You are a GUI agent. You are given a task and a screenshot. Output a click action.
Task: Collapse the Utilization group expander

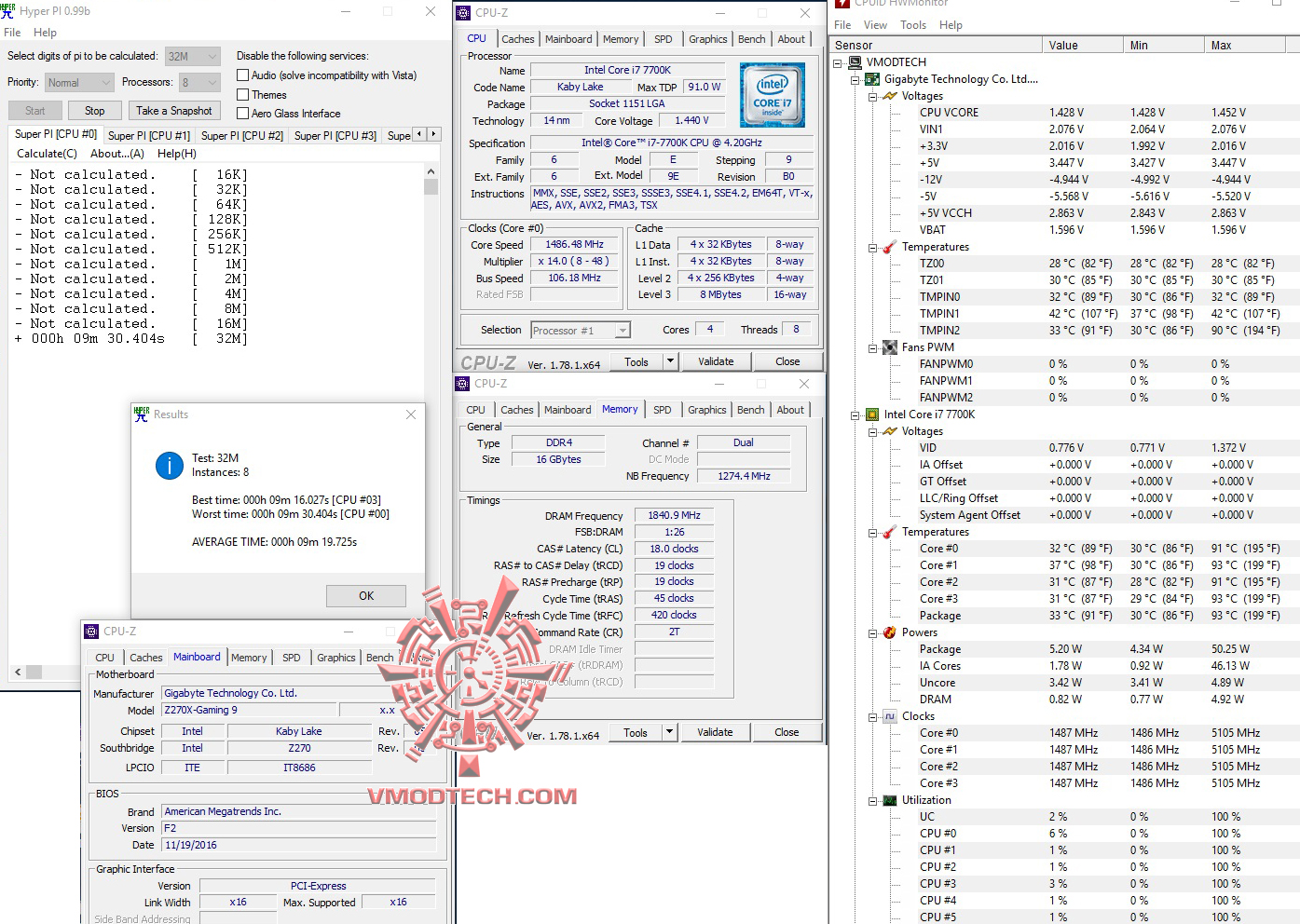point(873,801)
